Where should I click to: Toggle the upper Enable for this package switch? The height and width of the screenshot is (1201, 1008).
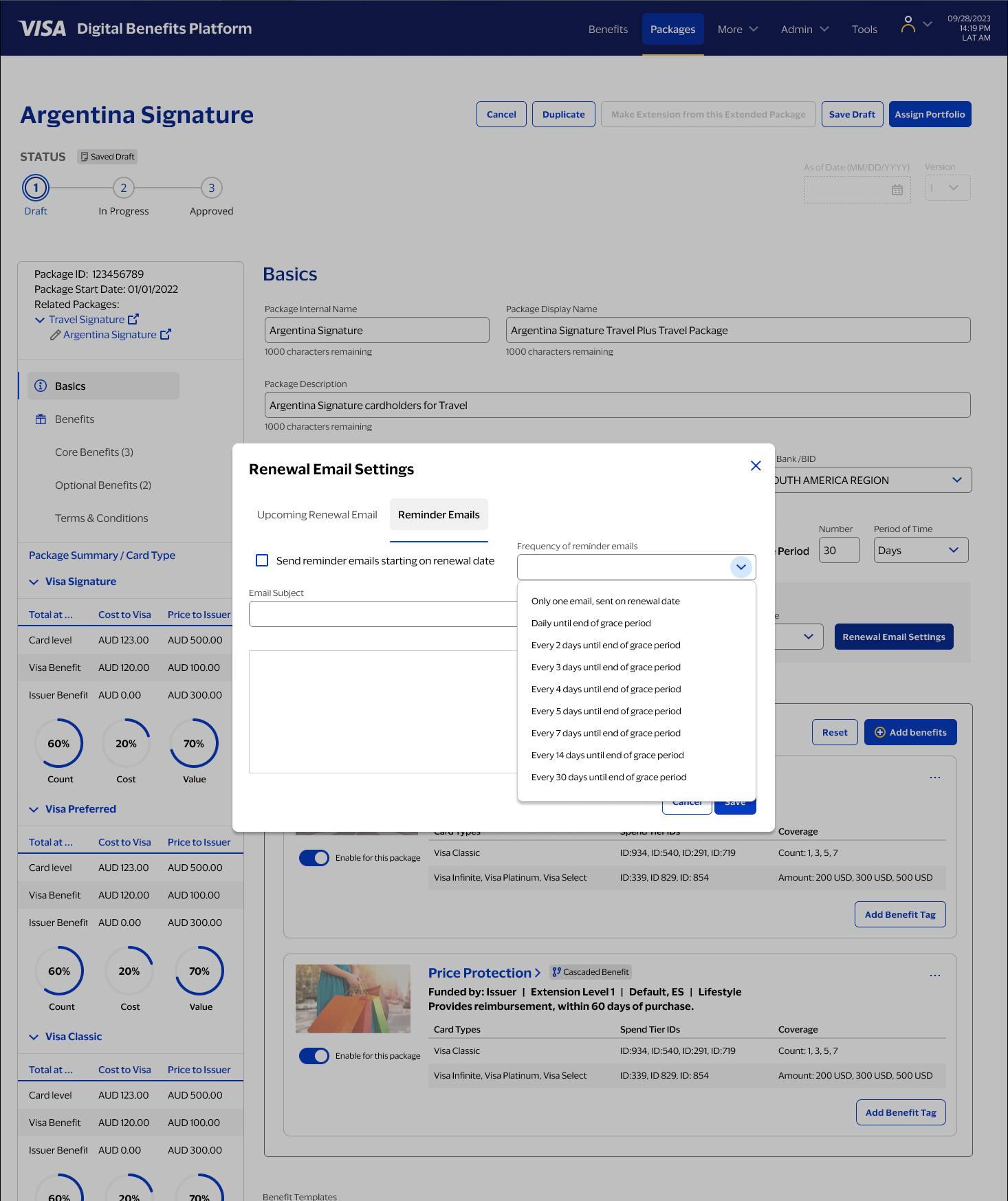click(314, 858)
